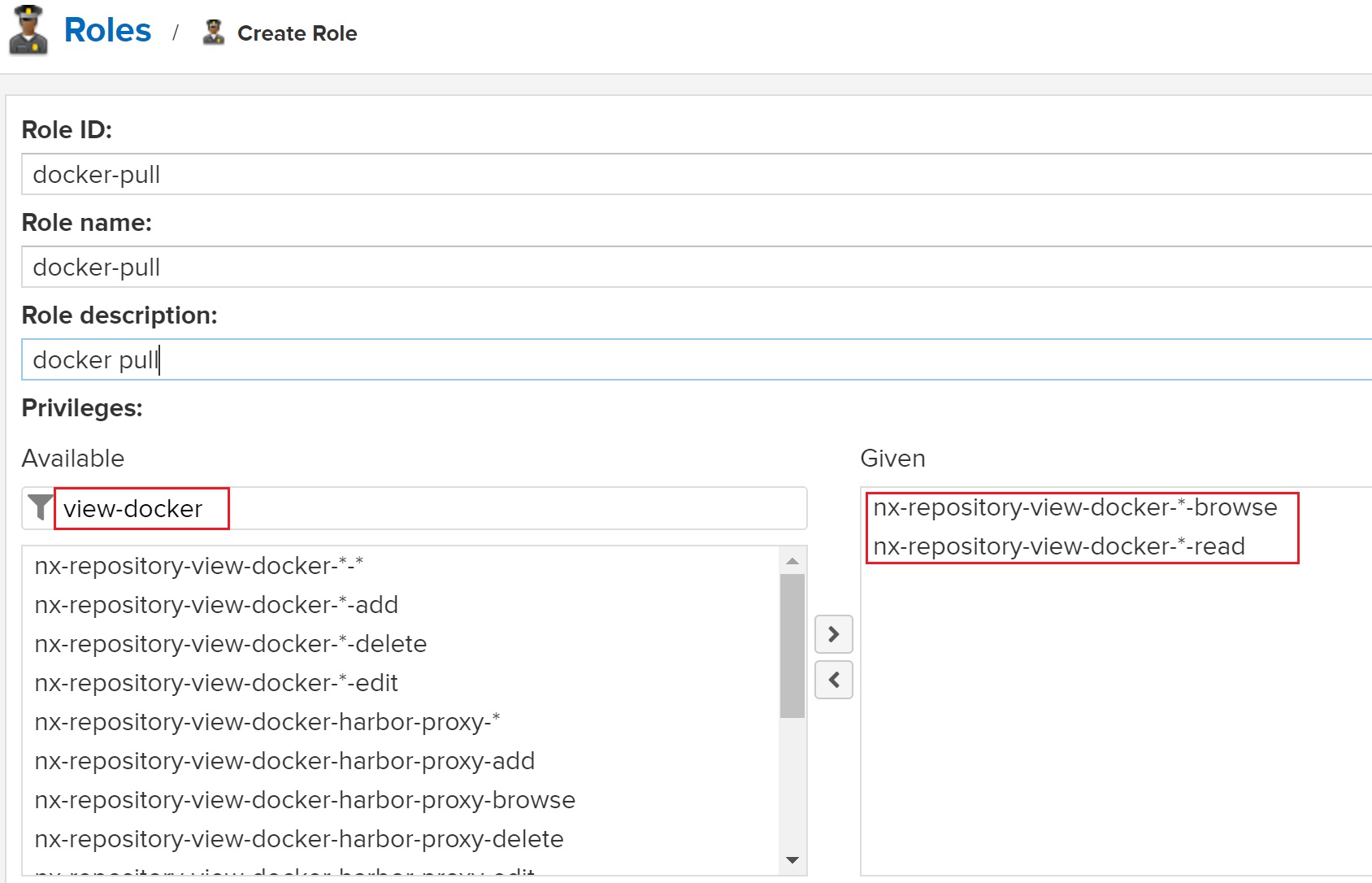
Task: Click the Roles officer icon in header
Action: click(28, 31)
